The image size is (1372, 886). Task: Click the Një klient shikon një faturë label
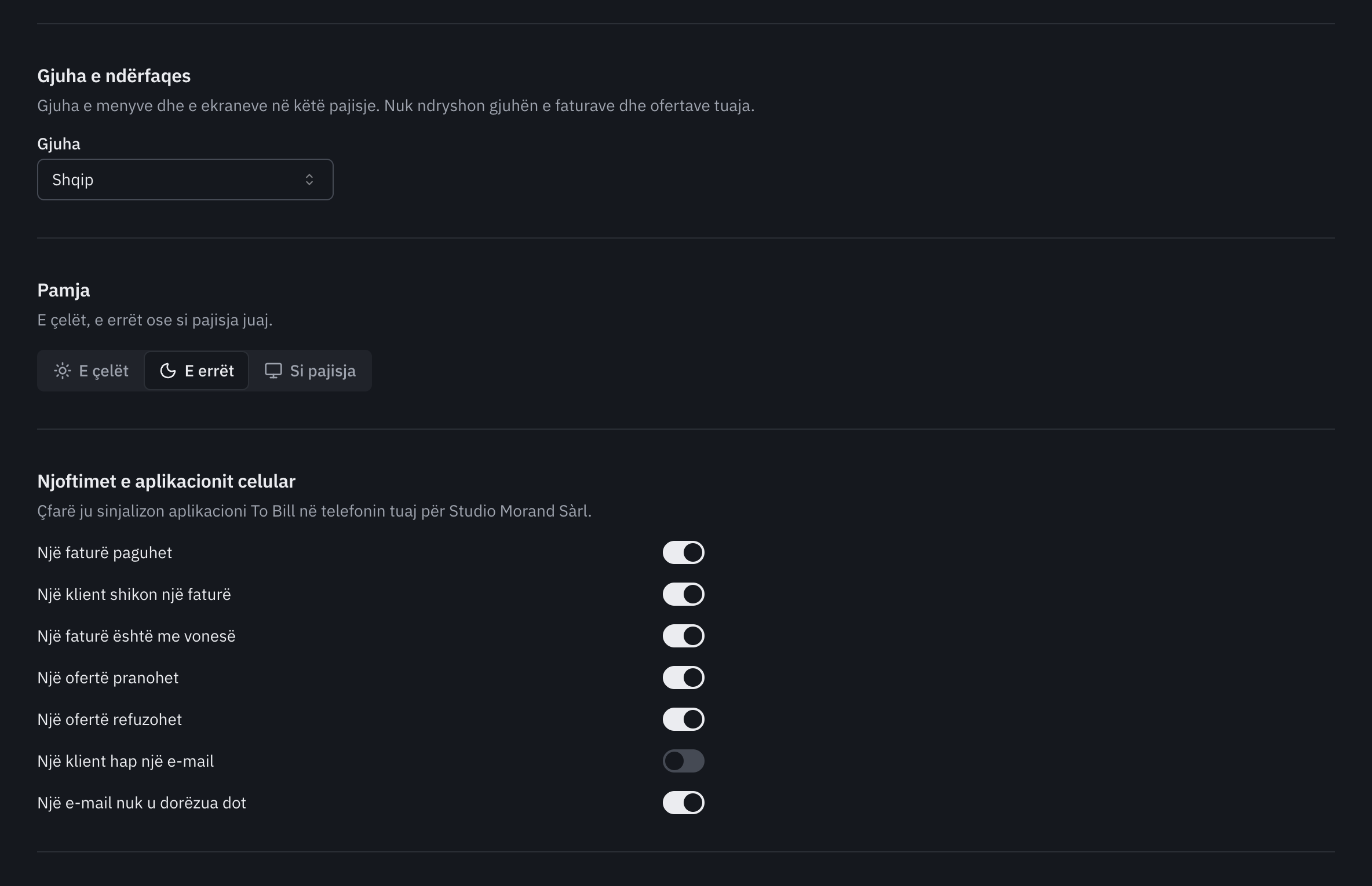click(134, 595)
